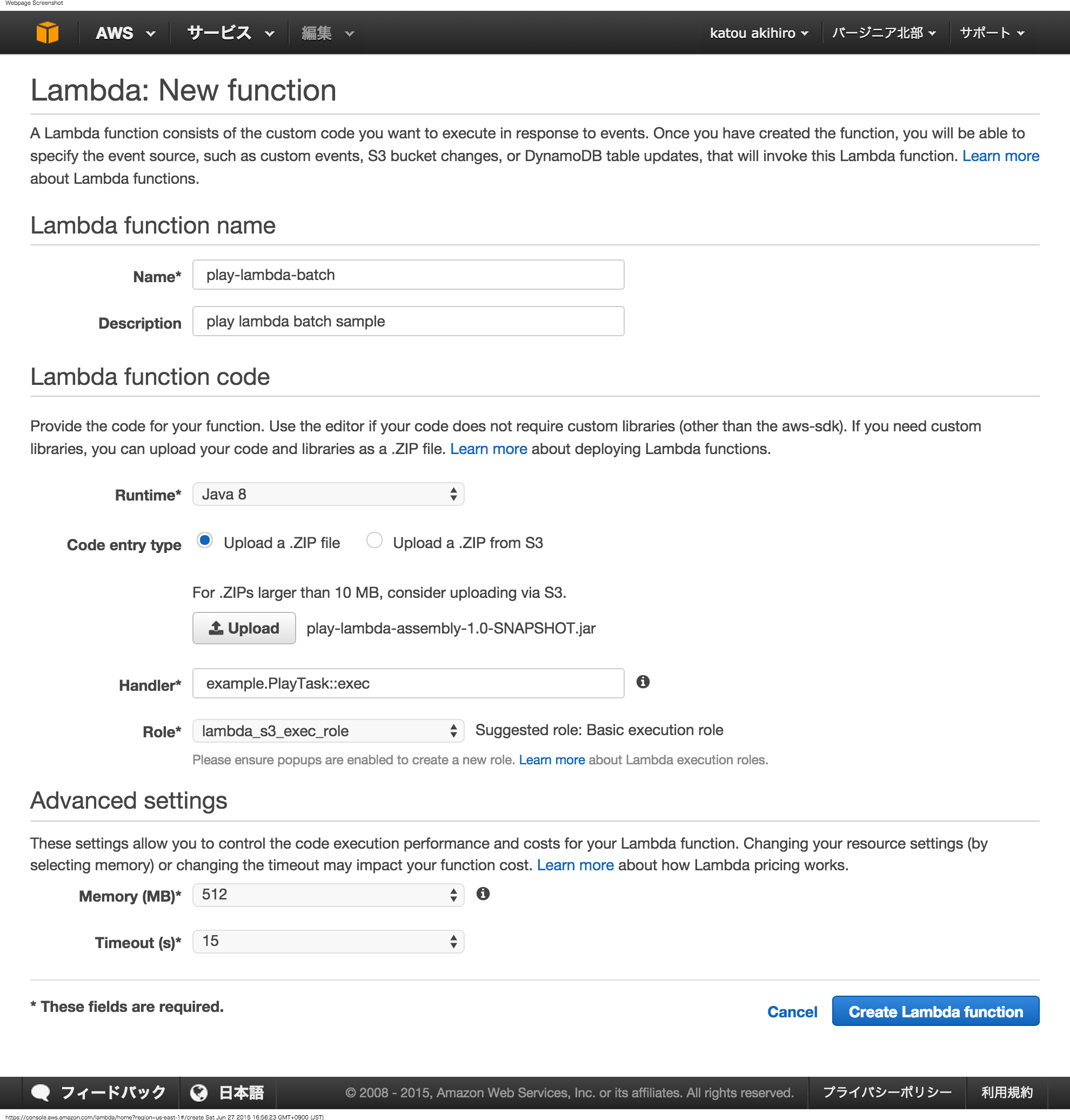Open the バージニア北部 region menu
The image size is (1070, 1120).
(x=883, y=33)
